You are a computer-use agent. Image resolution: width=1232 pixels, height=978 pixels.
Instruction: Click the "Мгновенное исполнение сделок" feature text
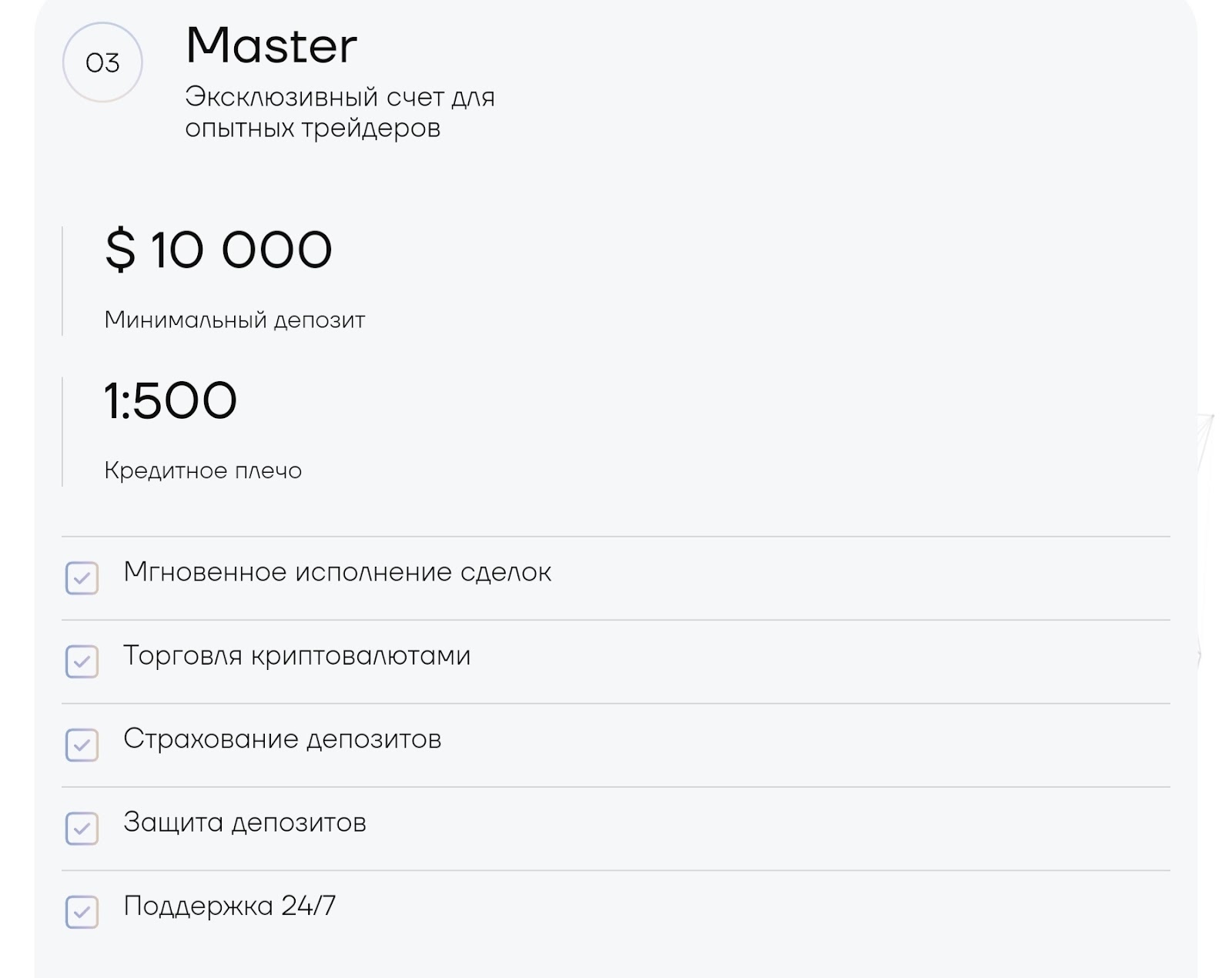coord(337,572)
